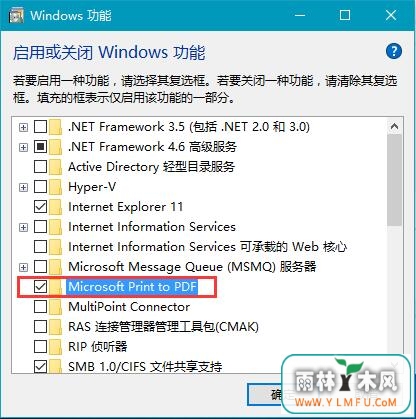416x419 pixels.
Task: Uncheck the Microsoft Print to PDF checkbox
Action: click(40, 287)
